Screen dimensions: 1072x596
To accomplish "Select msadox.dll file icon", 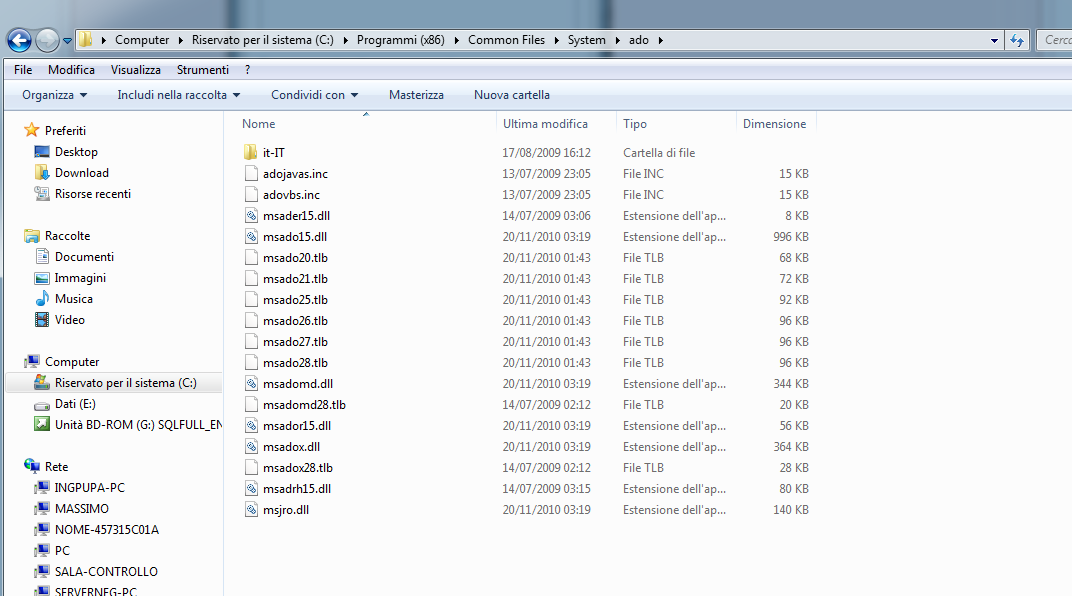I will pyautogui.click(x=251, y=446).
